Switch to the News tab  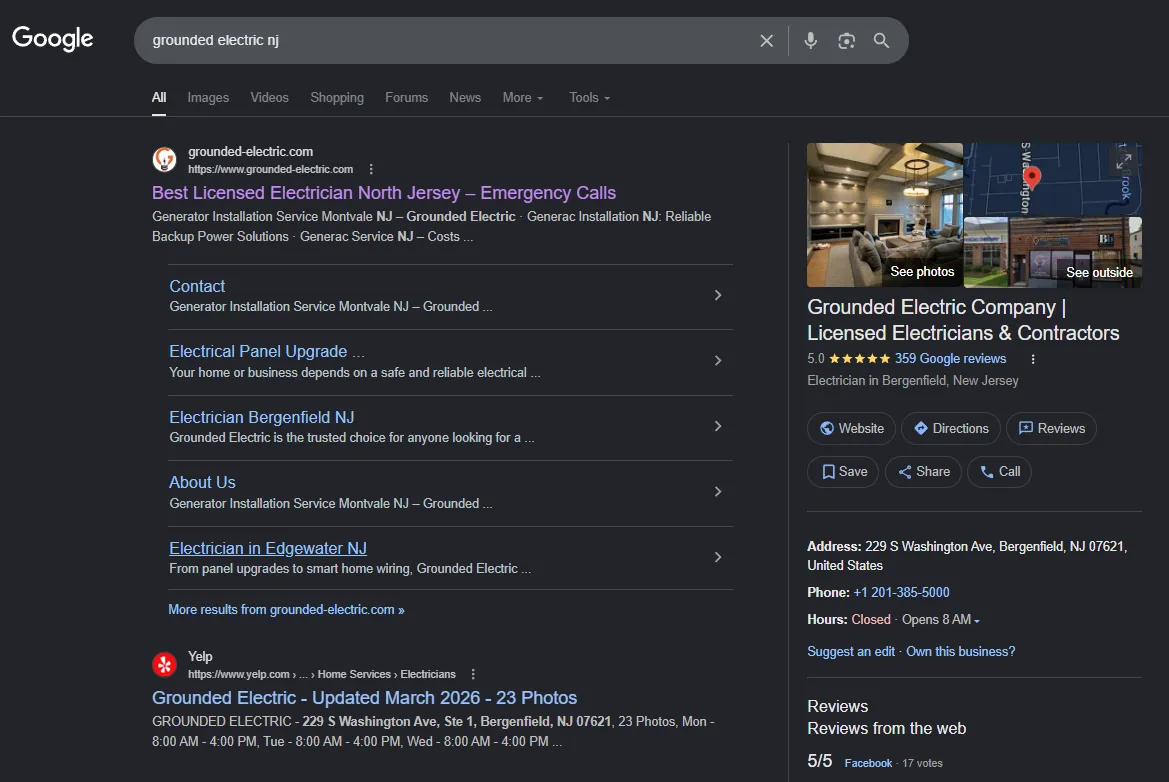465,98
